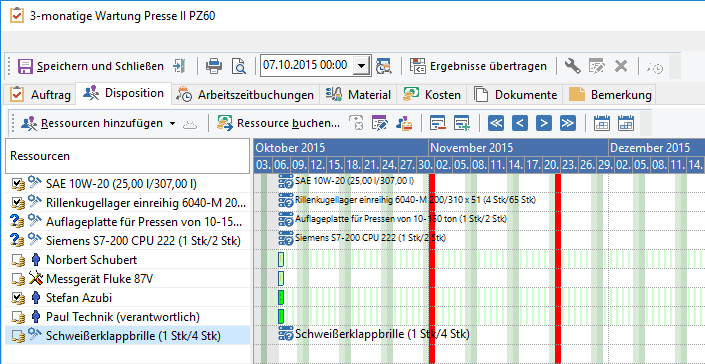Click the greyed edit form icon
This screenshot has width=705, height=364.
click(x=597, y=66)
